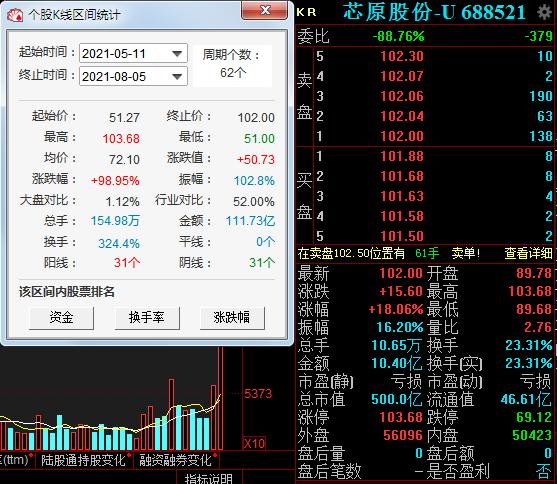
Task: Select the (ttm) indicator tab
Action: [x=15, y=460]
